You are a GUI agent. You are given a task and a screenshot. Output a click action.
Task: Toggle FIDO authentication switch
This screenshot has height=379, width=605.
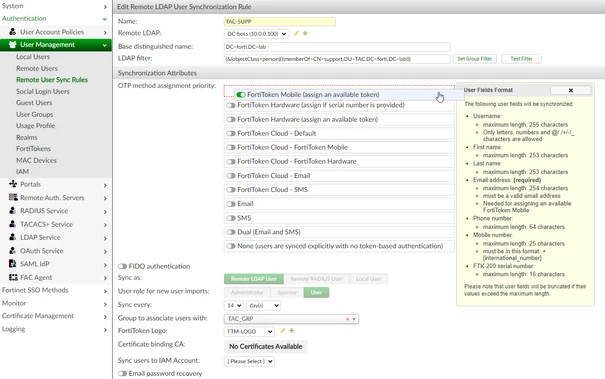[x=122, y=266]
